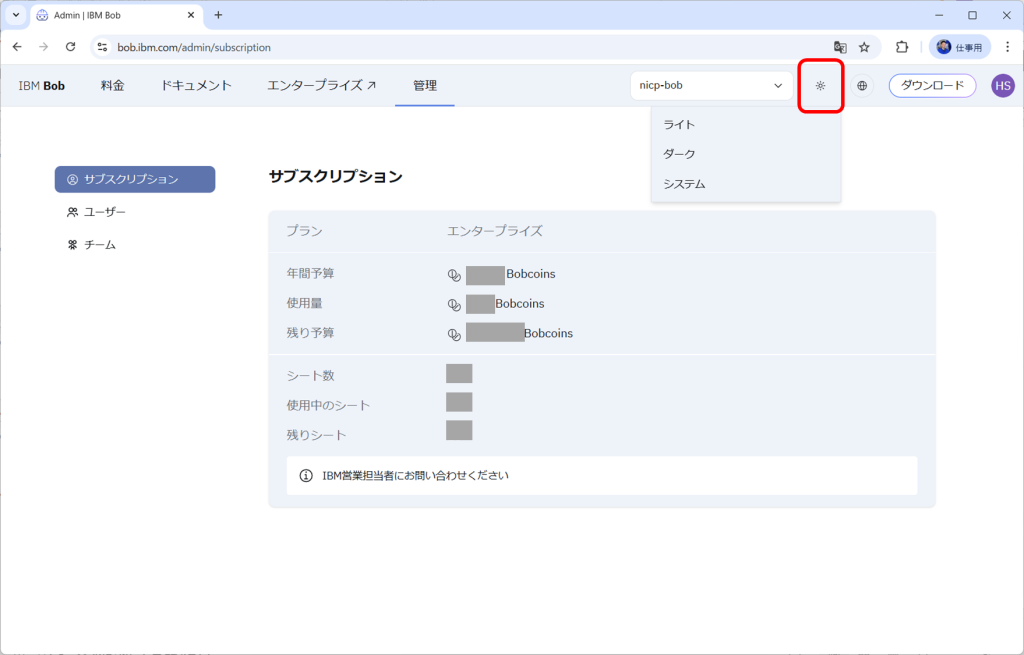Click the IBM Bob logo
The image size is (1024, 655).
[41, 86]
